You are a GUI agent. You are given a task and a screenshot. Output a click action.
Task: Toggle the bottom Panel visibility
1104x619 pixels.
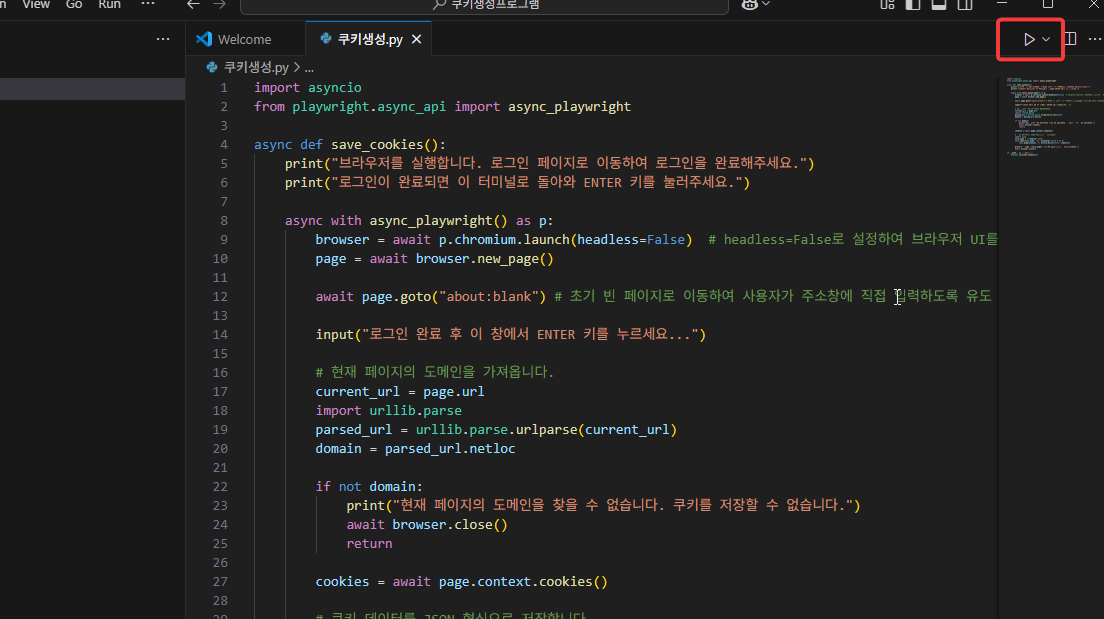pos(938,5)
